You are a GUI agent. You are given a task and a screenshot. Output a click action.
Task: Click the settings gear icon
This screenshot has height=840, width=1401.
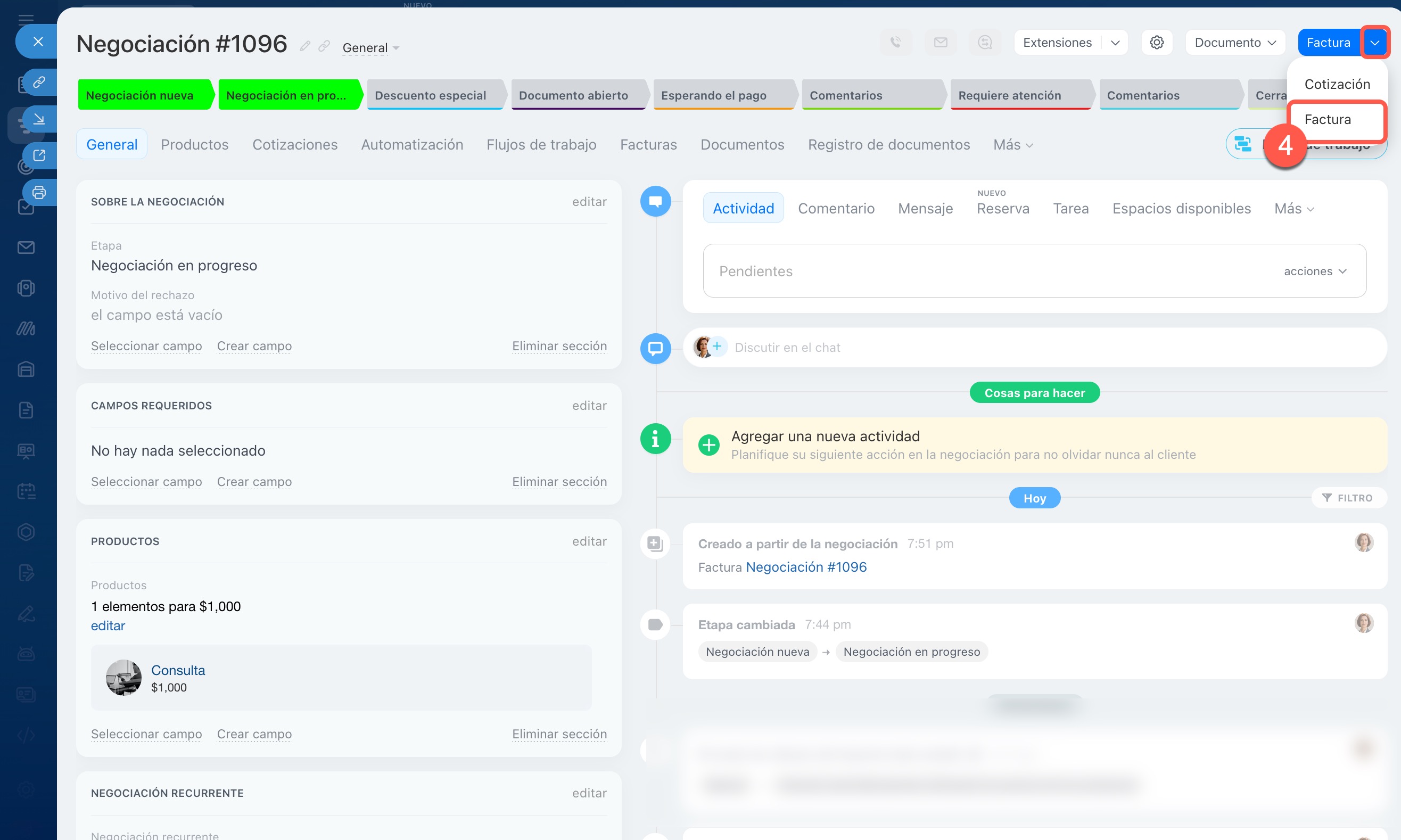[1157, 43]
